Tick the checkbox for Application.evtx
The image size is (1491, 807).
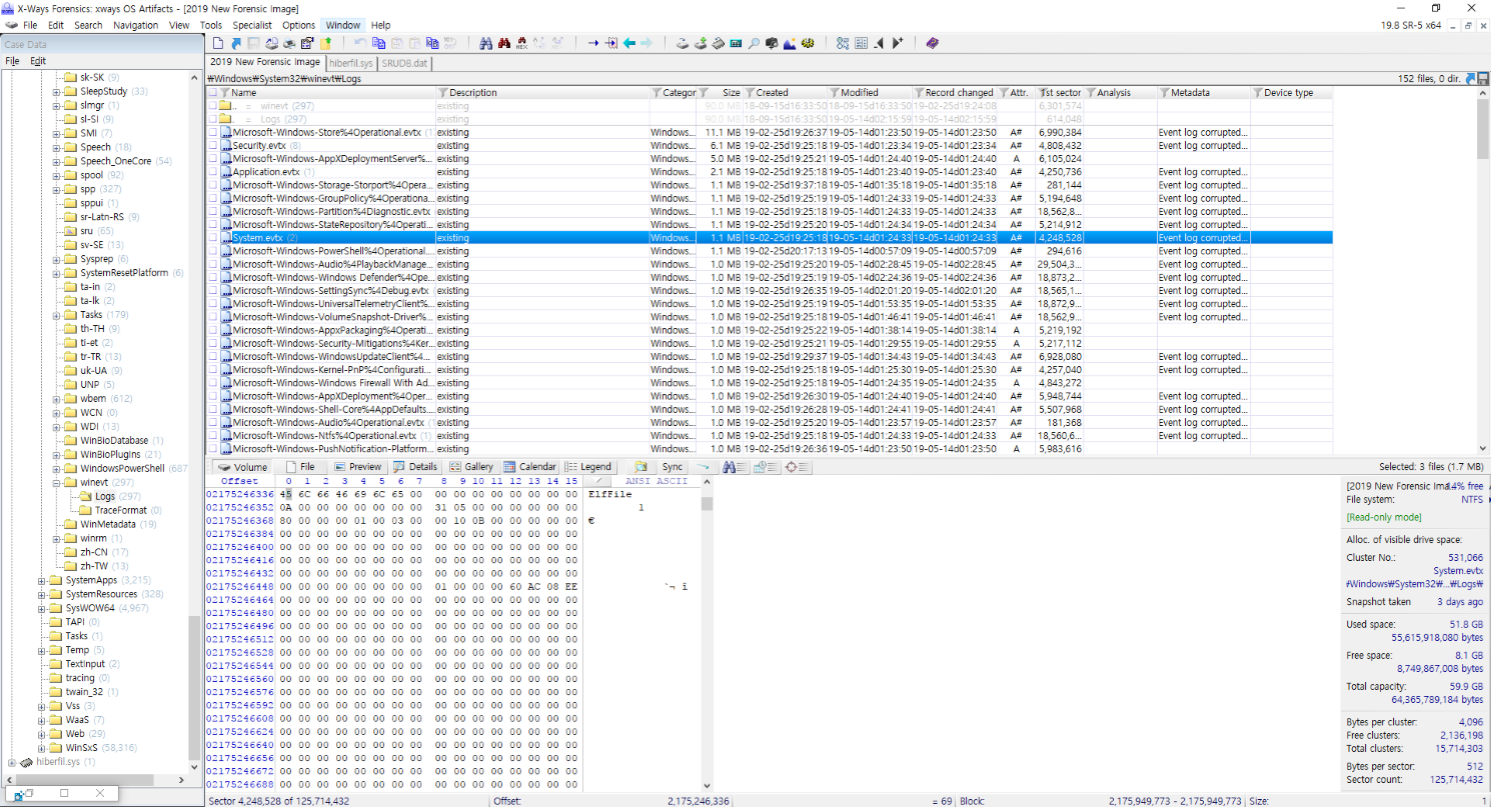[213, 172]
